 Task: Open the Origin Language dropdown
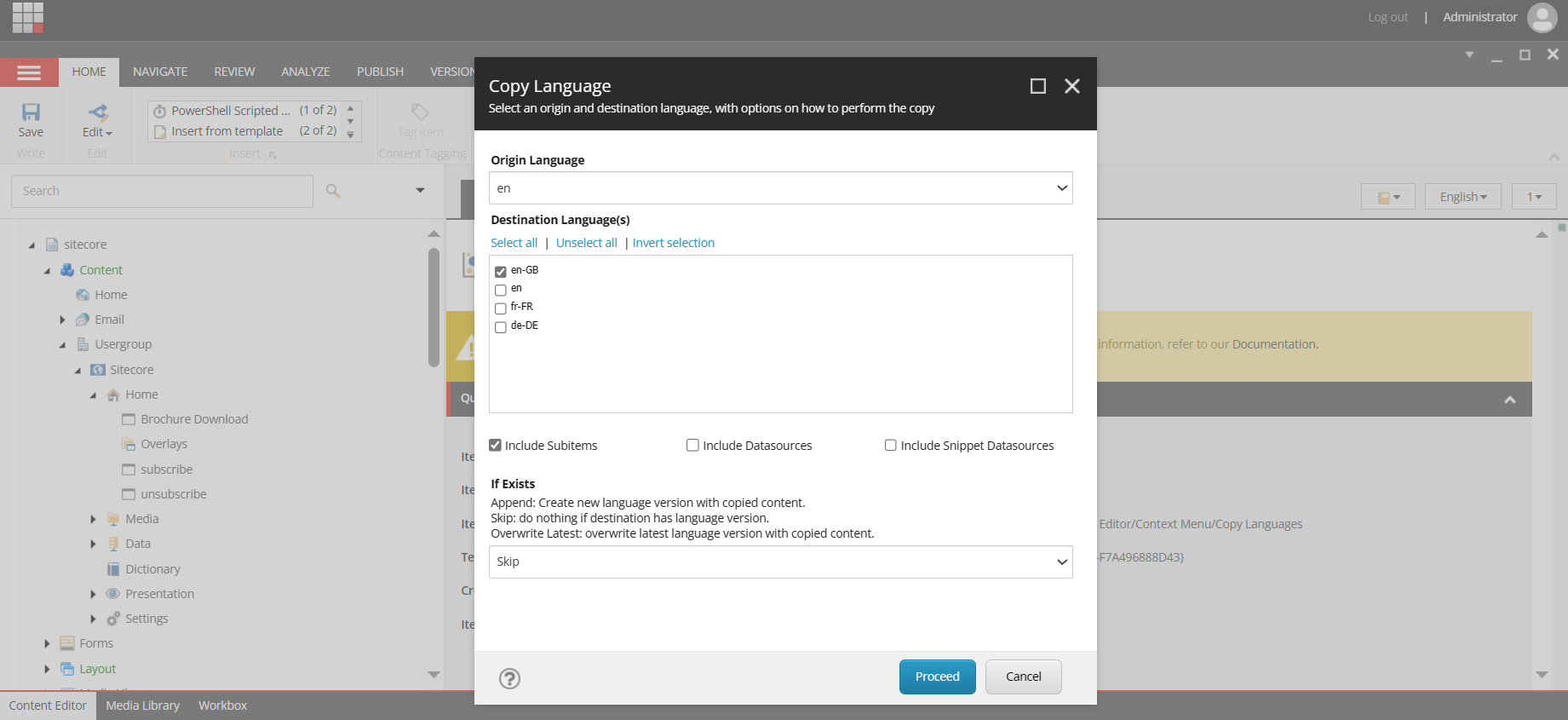pos(780,188)
